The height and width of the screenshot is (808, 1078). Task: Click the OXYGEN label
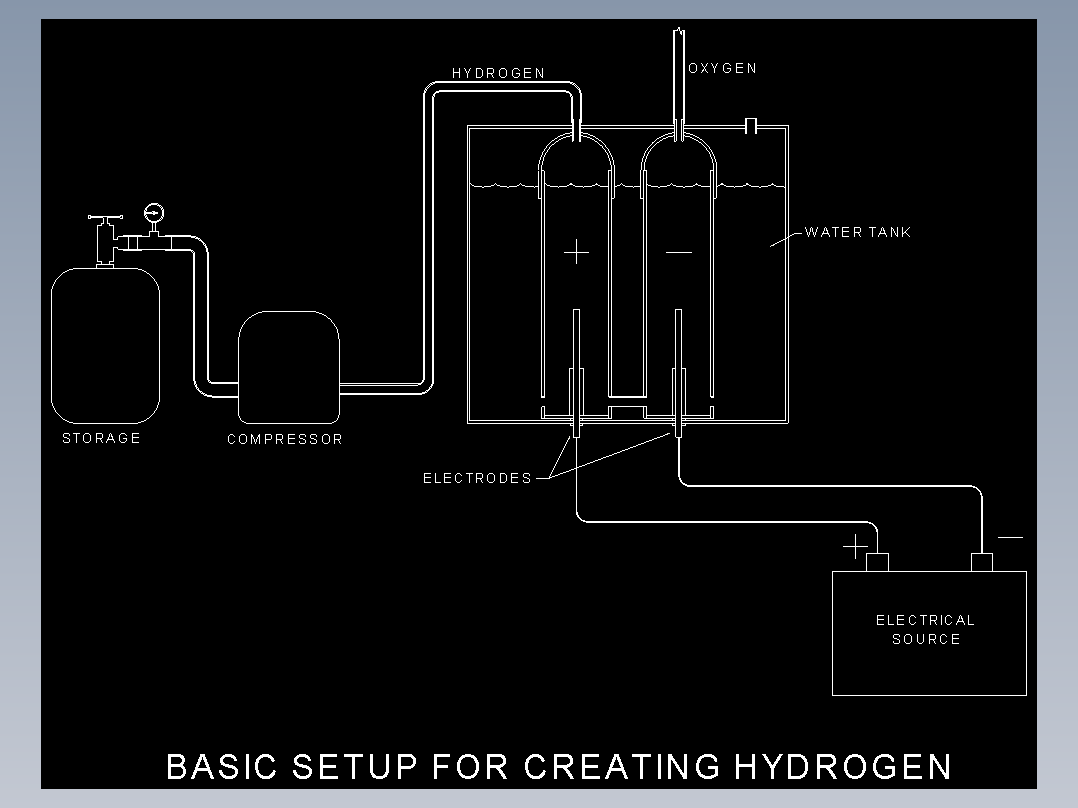coord(723,68)
